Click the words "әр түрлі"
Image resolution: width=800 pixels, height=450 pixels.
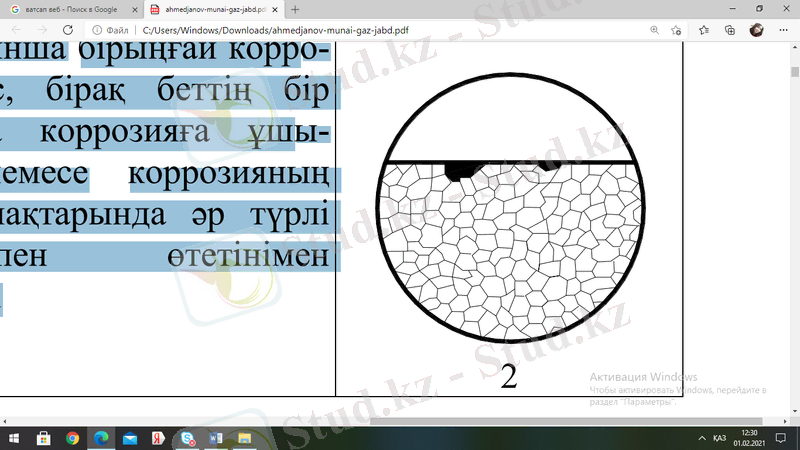coord(260,215)
